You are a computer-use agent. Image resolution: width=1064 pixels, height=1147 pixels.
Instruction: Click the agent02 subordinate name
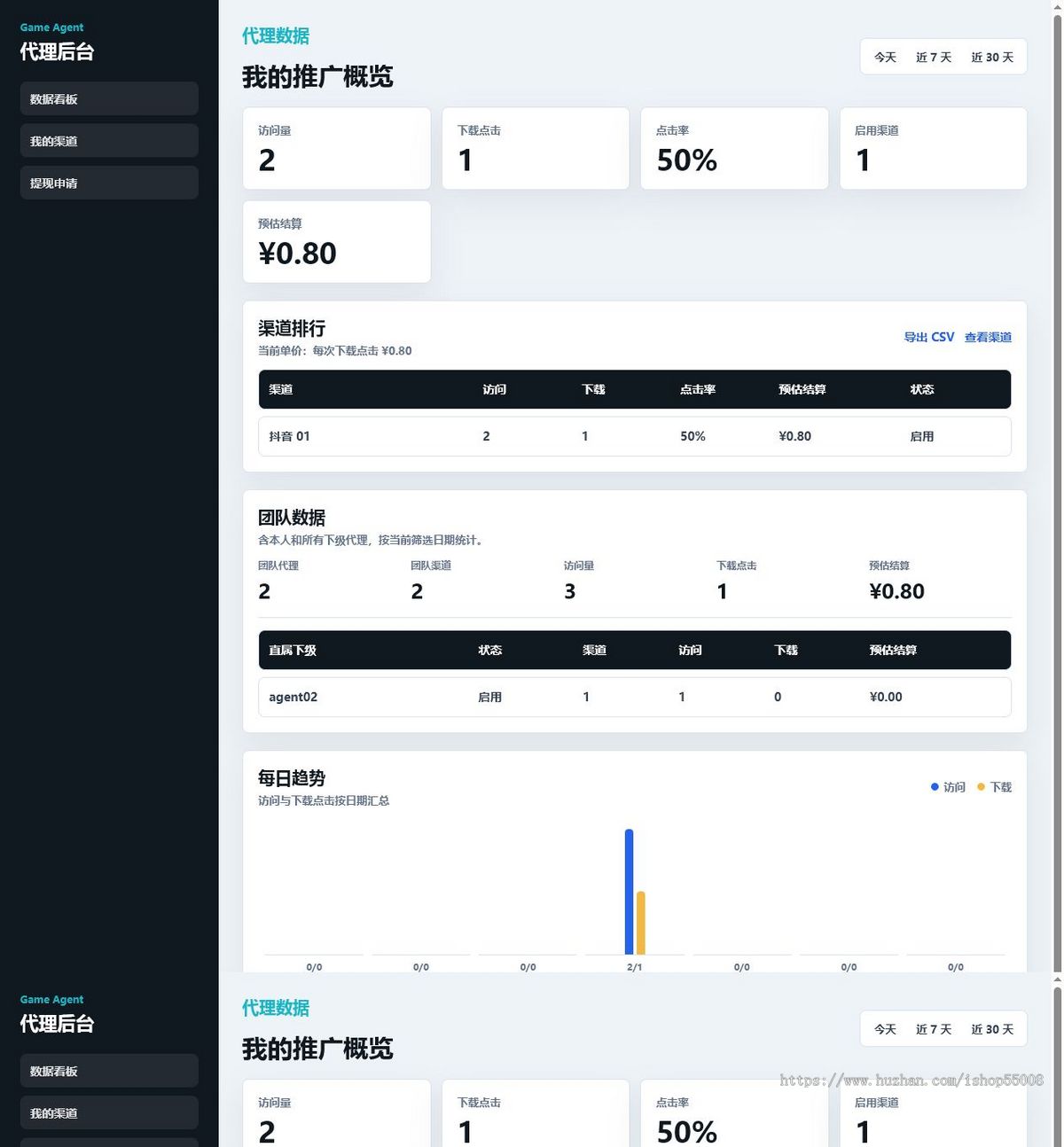[x=293, y=697]
